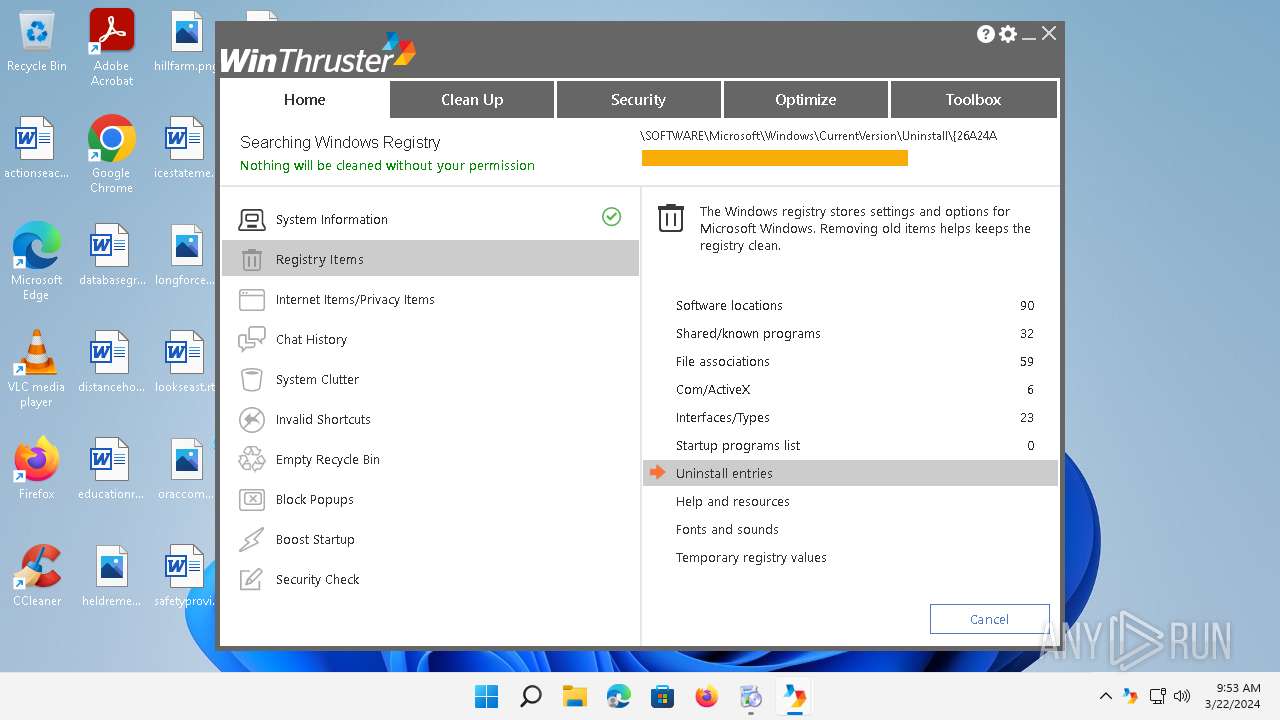Click the "Searching Windows Registry" heading
1280x720 pixels.
pyautogui.click(x=340, y=142)
